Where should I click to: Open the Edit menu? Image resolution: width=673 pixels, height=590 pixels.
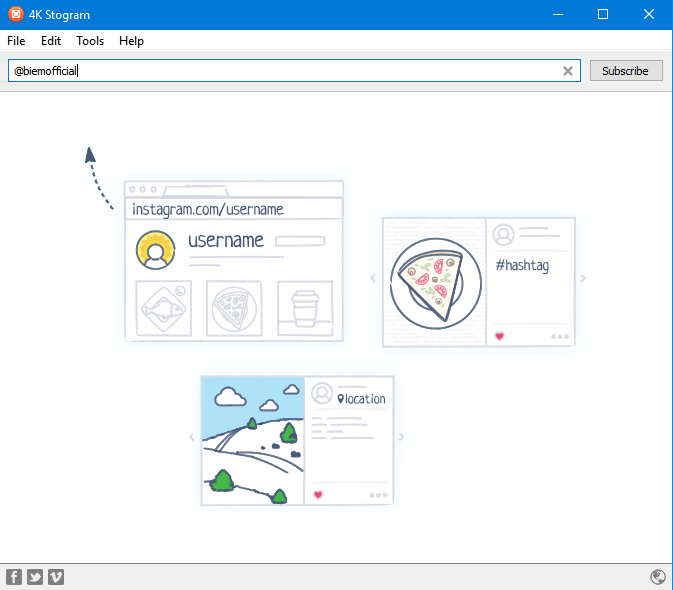(51, 41)
